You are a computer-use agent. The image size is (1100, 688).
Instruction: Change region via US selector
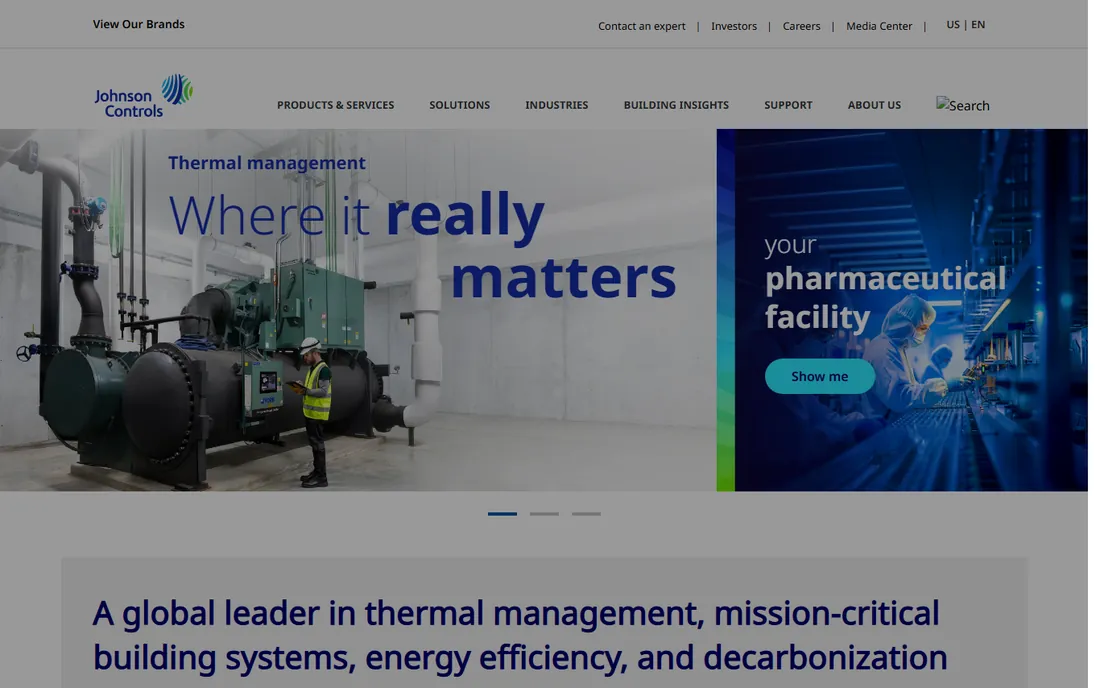953,25
